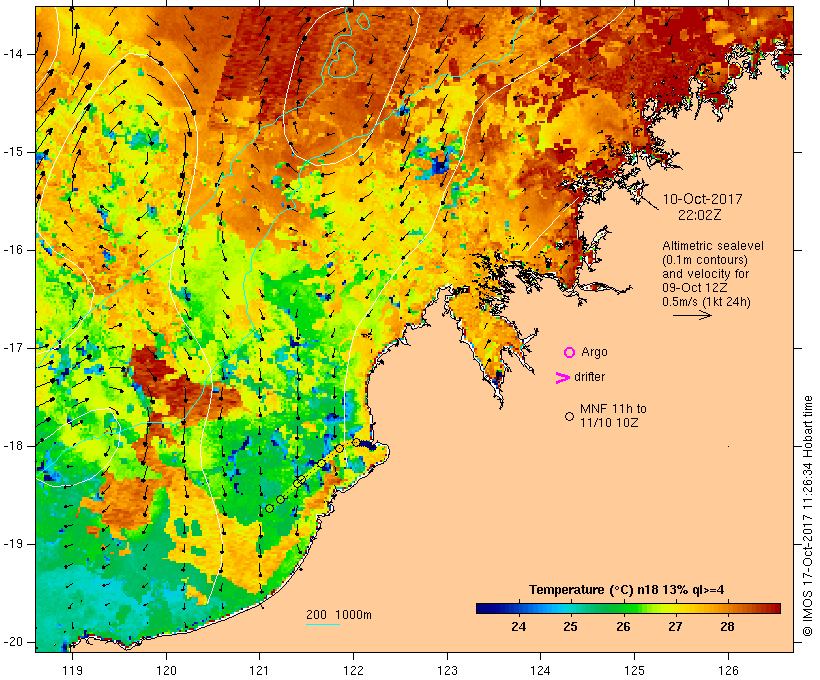Click the '22:02Z' time label
The image size is (820, 680).
(700, 215)
